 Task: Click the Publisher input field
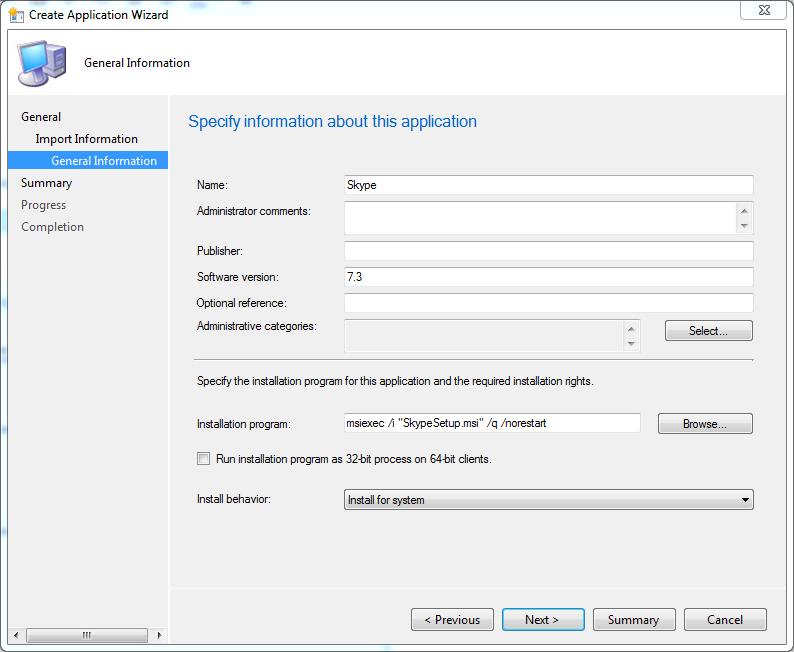pyautogui.click(x=549, y=251)
